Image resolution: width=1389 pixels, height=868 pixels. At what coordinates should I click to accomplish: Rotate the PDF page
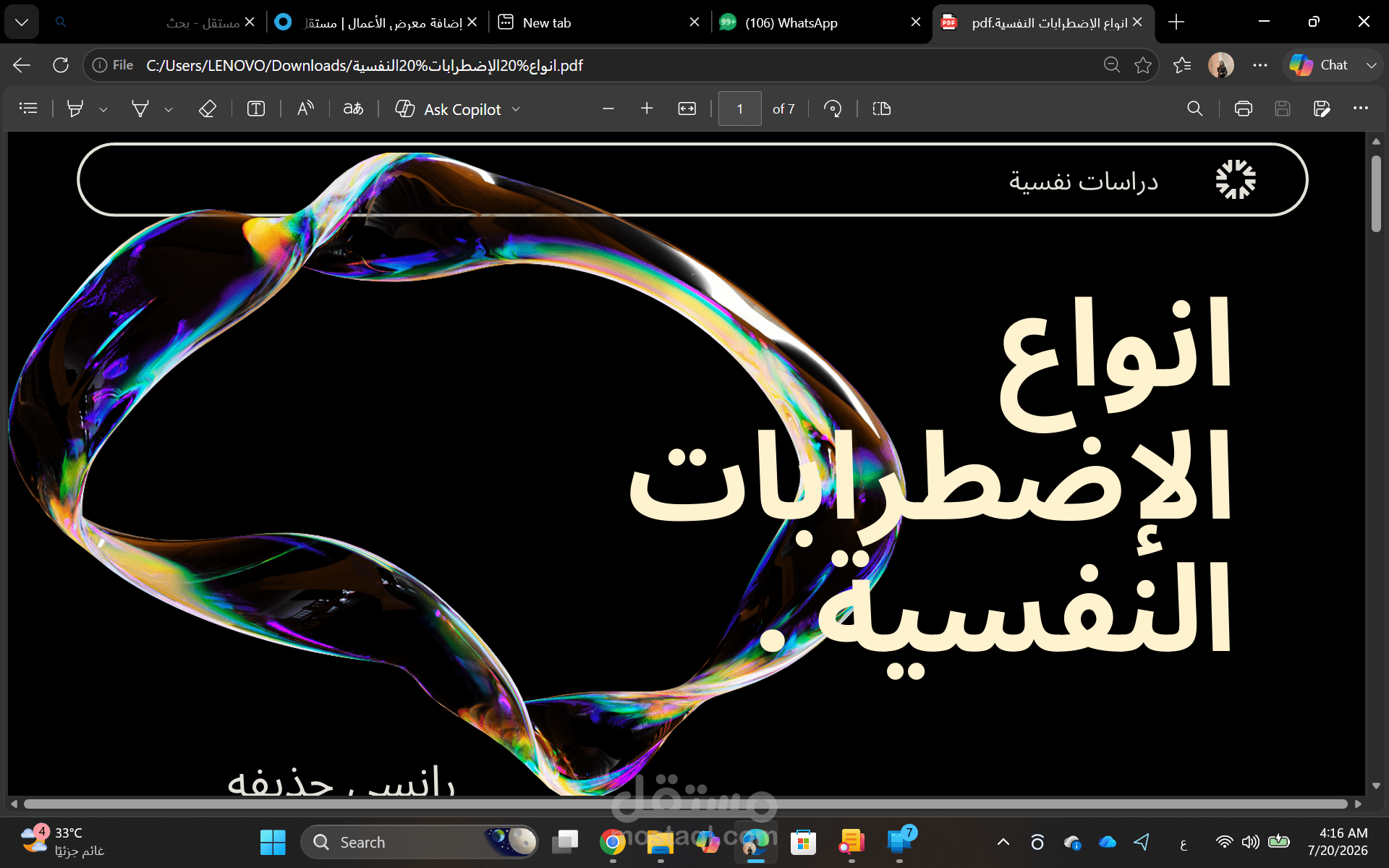(833, 109)
